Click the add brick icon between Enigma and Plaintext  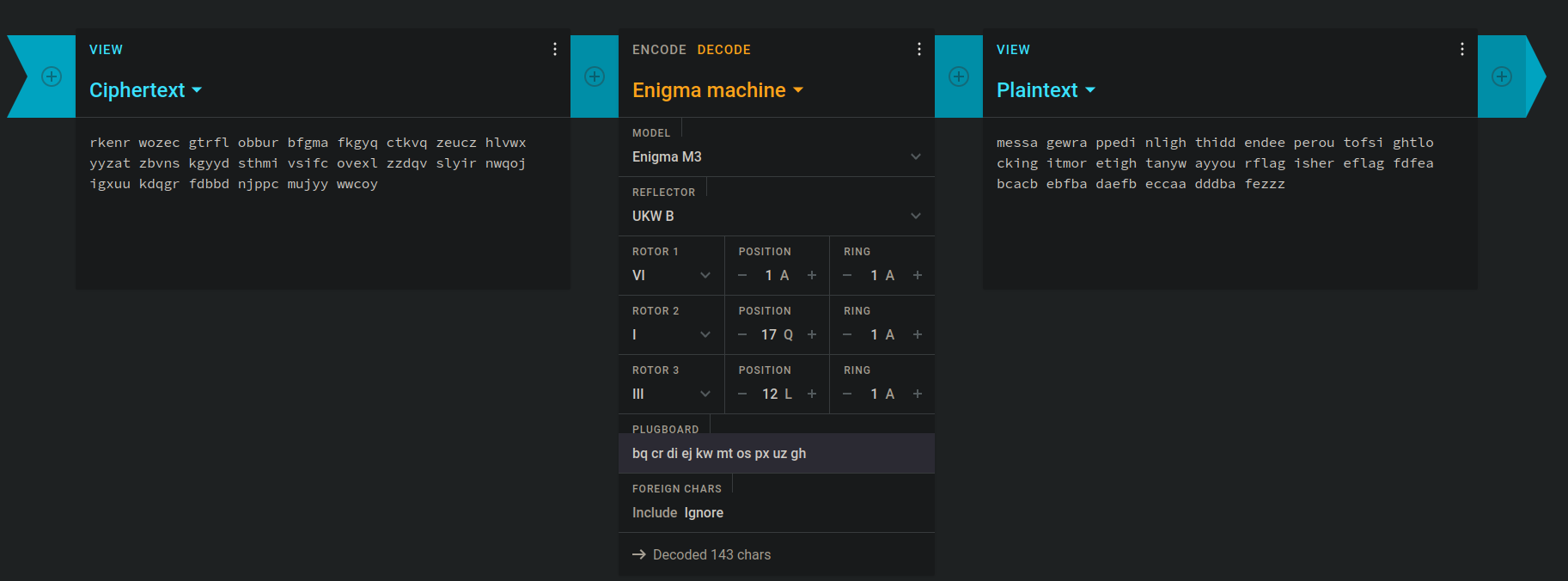click(x=959, y=76)
